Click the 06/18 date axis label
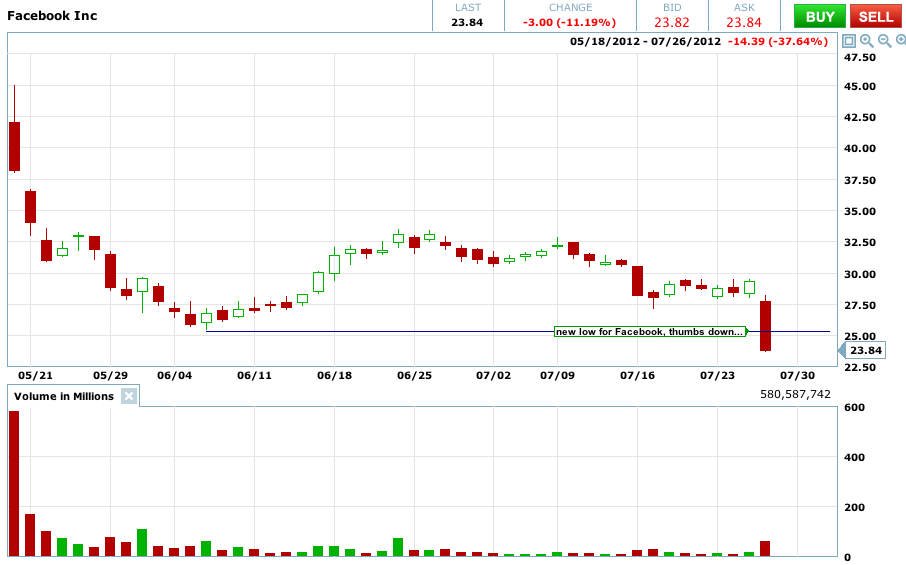This screenshot has width=906, height=565. [x=334, y=376]
